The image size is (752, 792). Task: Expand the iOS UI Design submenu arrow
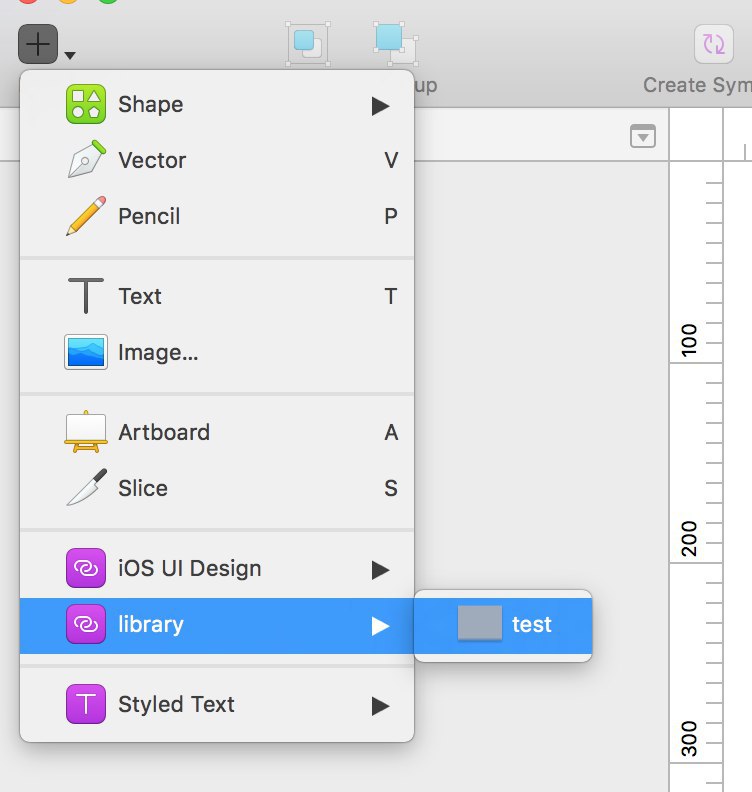coord(380,570)
